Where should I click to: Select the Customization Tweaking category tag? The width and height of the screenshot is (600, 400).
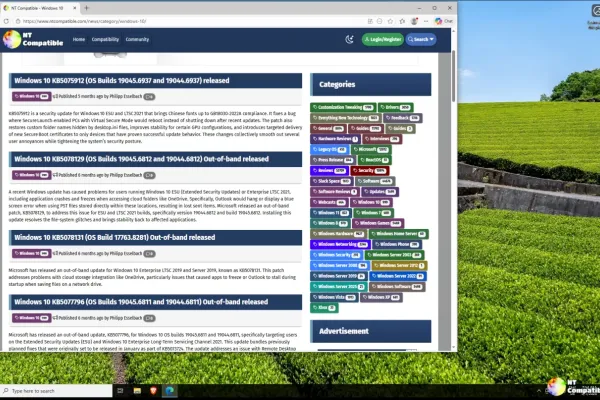click(x=343, y=107)
